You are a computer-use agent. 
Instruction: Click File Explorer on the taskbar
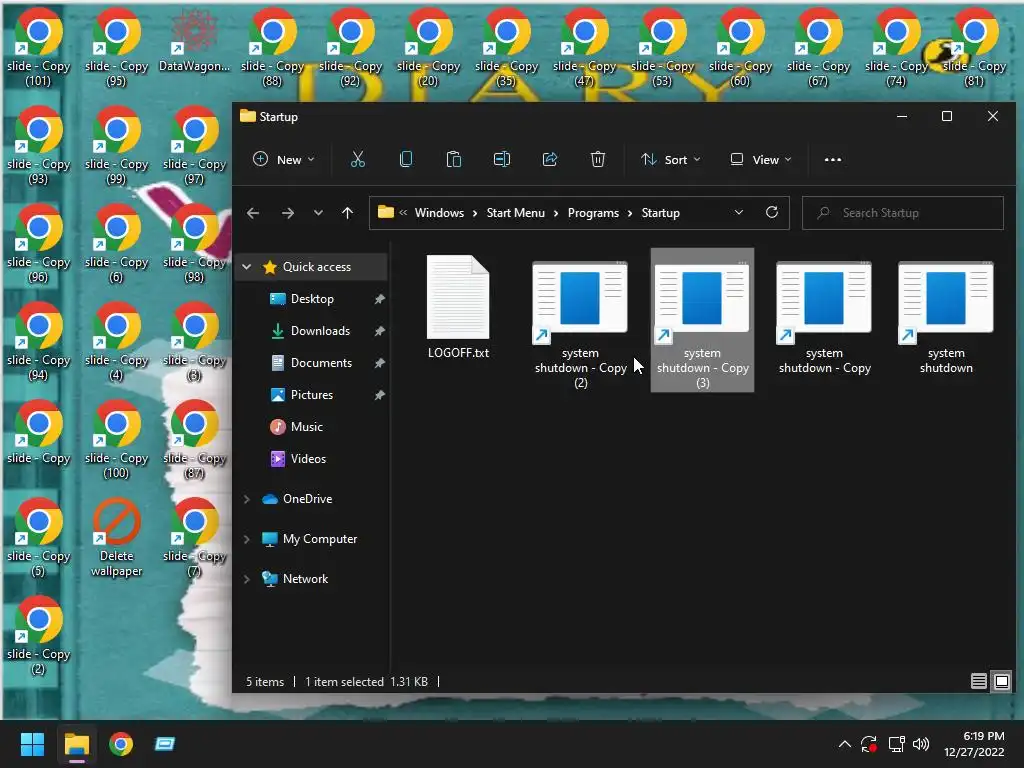76,744
